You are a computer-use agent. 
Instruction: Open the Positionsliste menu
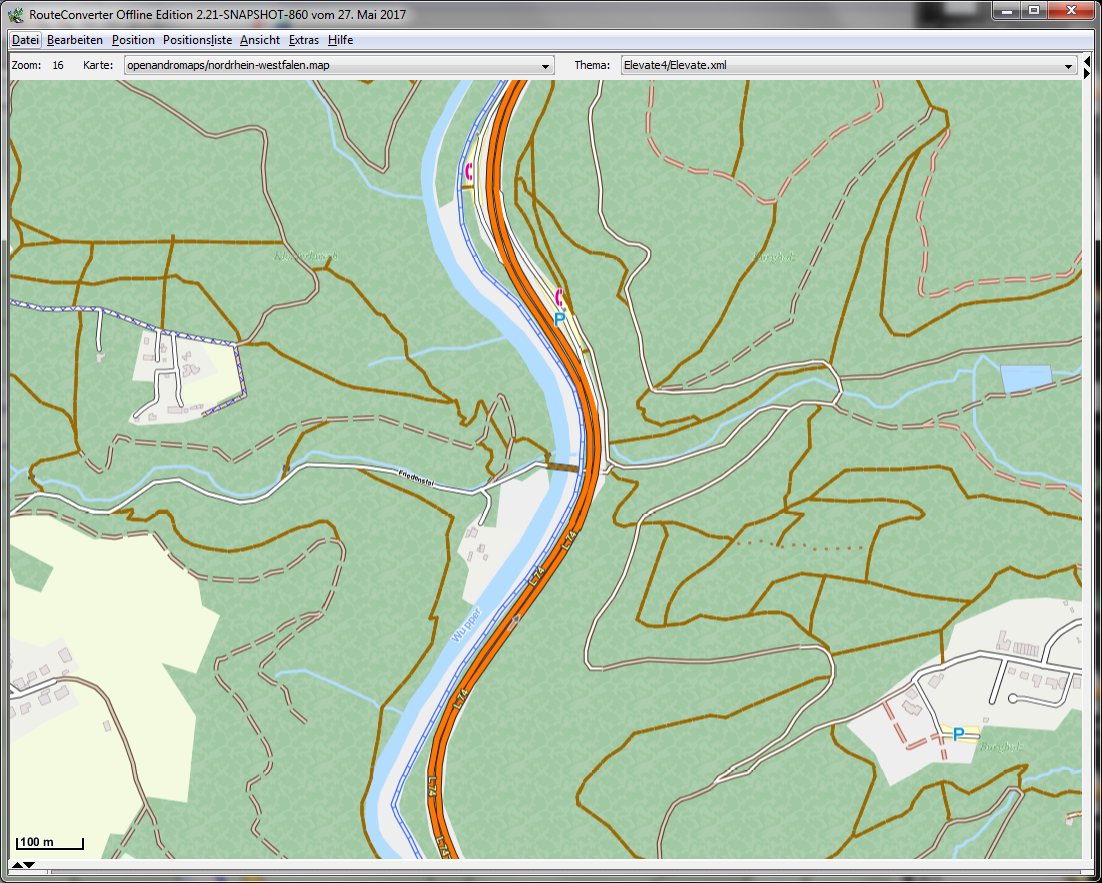[x=197, y=40]
